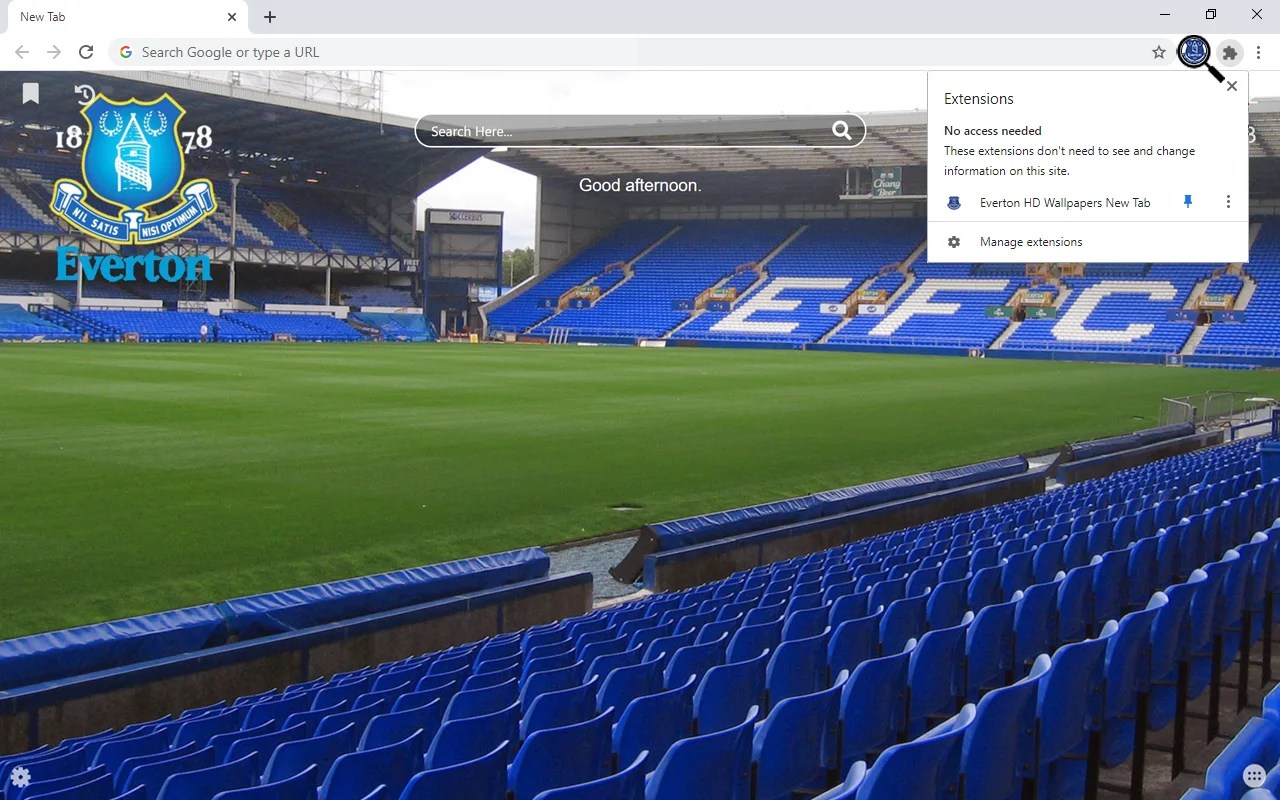Open options menu beside Everton HD Wallpapers
Screen dimensions: 1280x800
tap(1228, 202)
